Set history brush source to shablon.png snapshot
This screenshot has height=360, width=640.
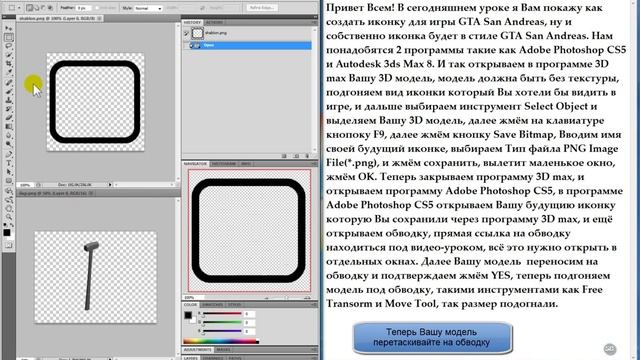click(186, 33)
